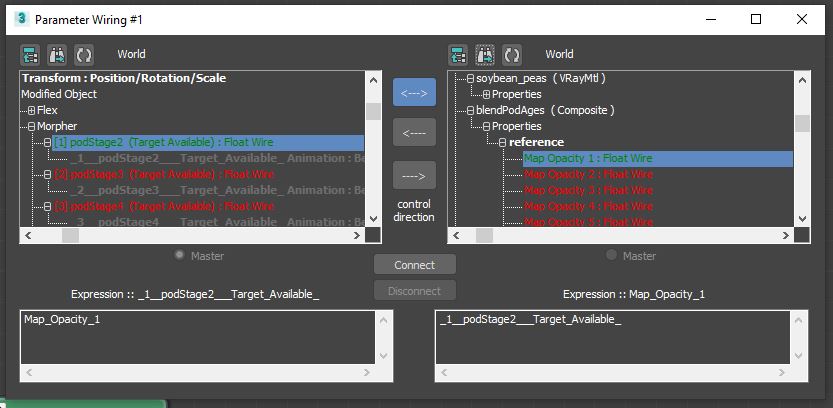Click left pane Show All Tracks icon

29,55
